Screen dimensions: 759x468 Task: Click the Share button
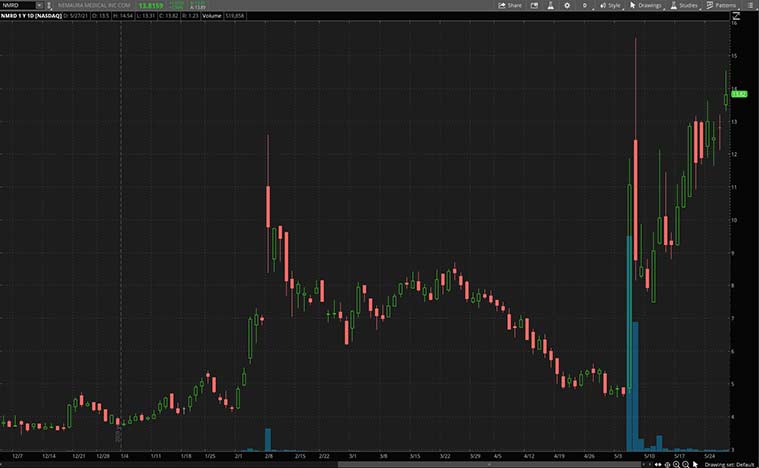coord(510,5)
